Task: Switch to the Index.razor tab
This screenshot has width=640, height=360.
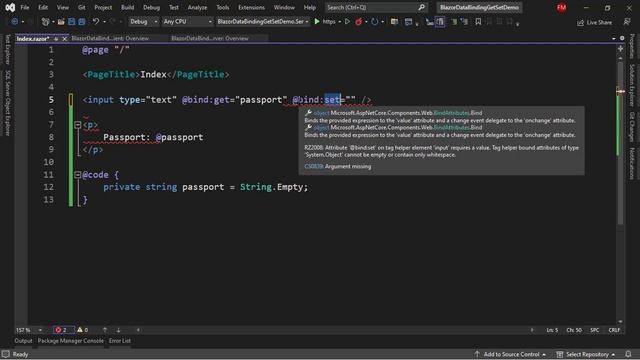Action: 33,39
